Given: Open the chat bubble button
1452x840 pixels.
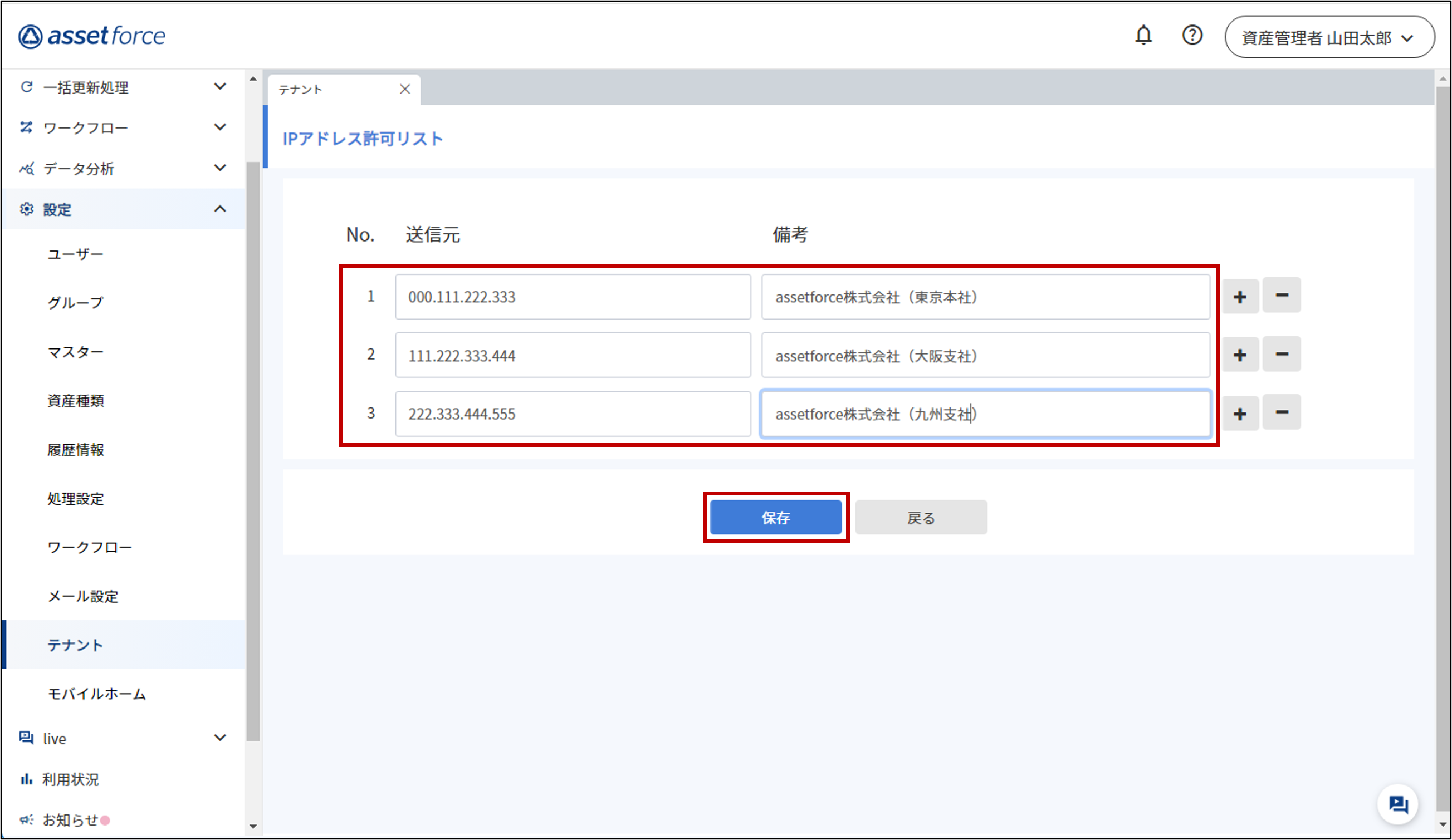Looking at the screenshot, I should point(1398,804).
